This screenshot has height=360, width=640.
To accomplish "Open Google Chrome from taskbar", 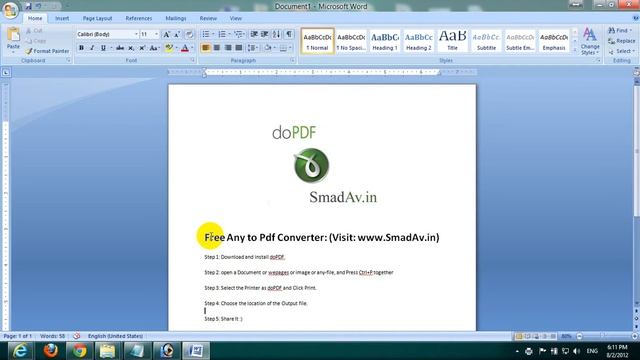I will click(x=80, y=351).
